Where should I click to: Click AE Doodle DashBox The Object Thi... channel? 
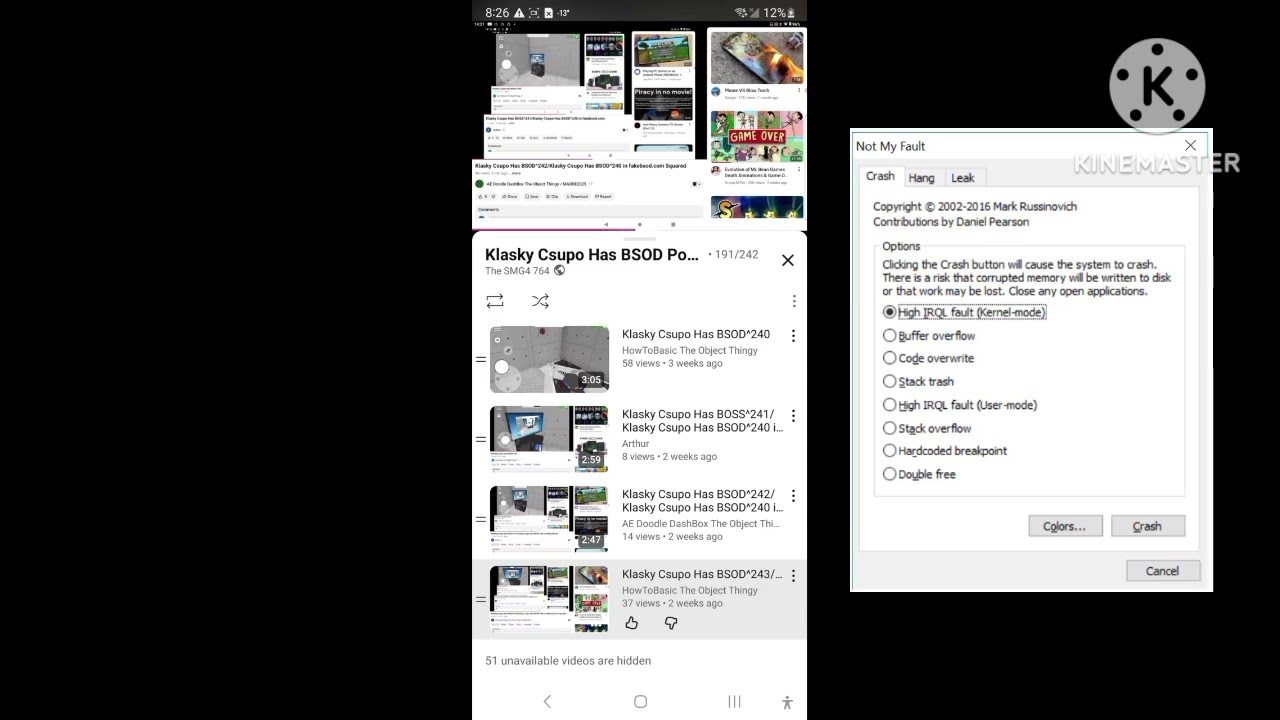coord(701,523)
